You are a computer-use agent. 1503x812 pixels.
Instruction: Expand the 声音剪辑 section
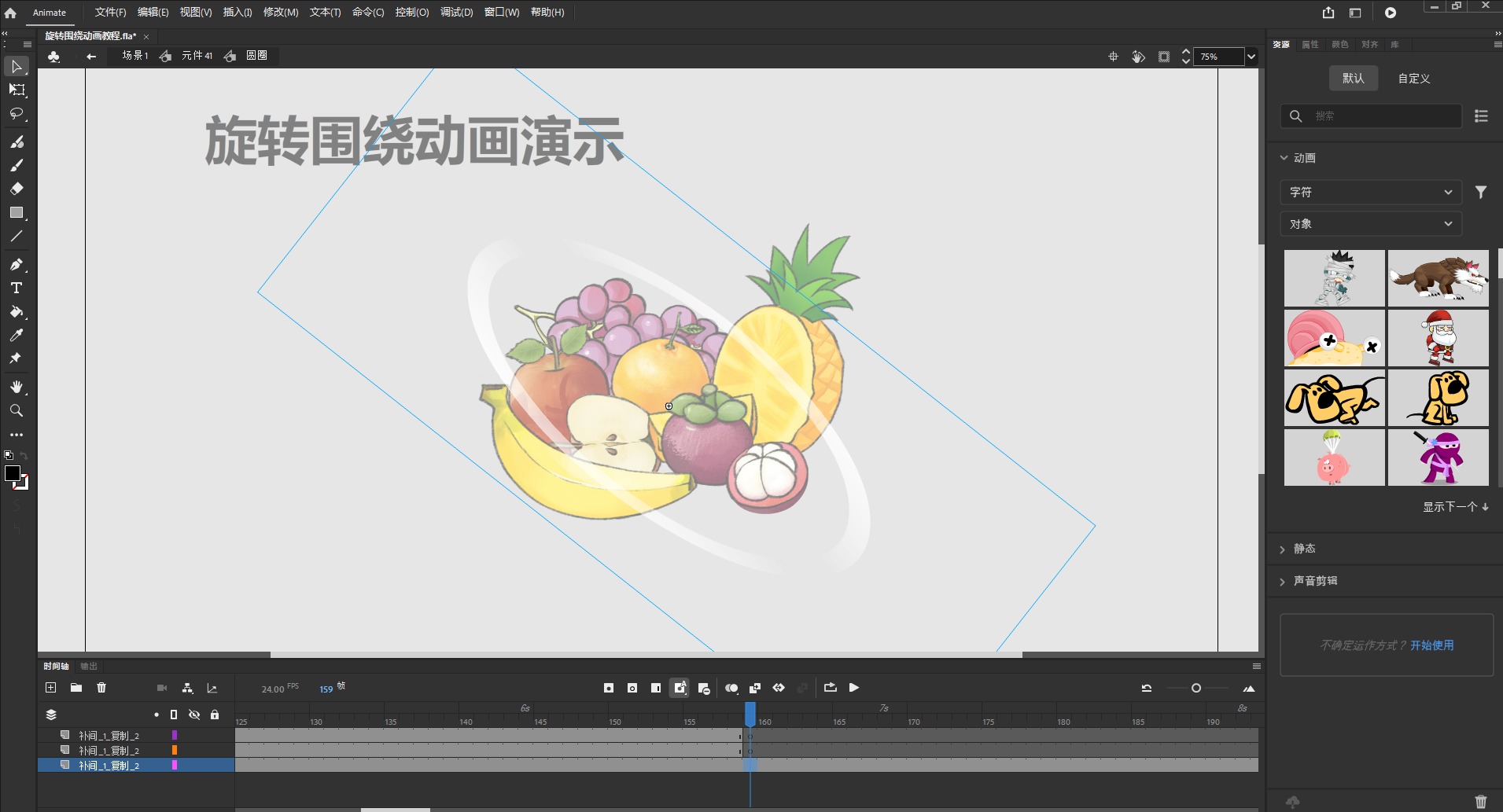pyautogui.click(x=1283, y=582)
